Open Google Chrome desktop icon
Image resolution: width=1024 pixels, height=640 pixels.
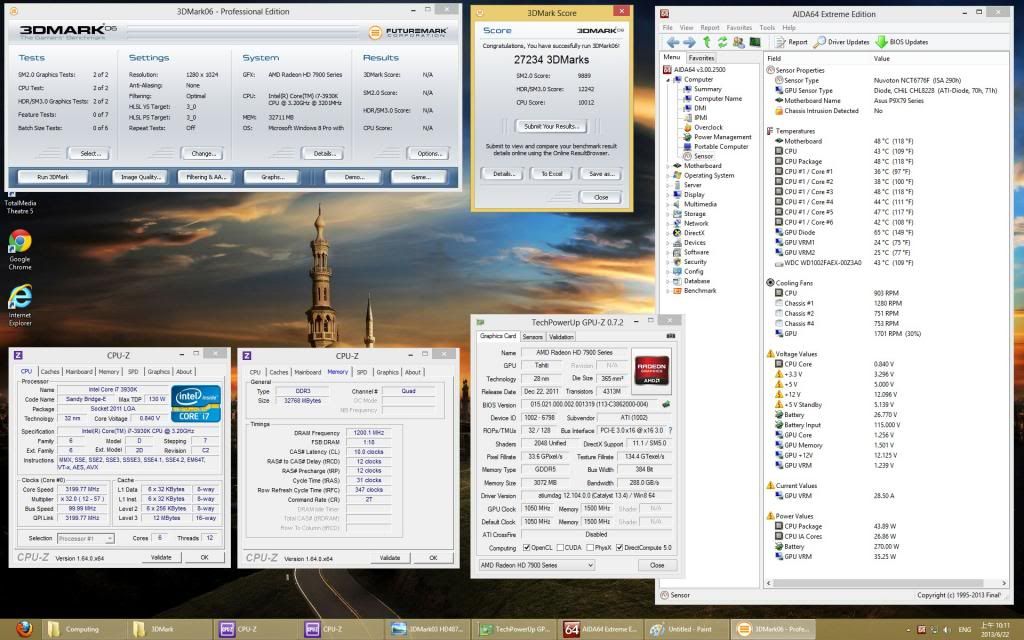[20, 249]
